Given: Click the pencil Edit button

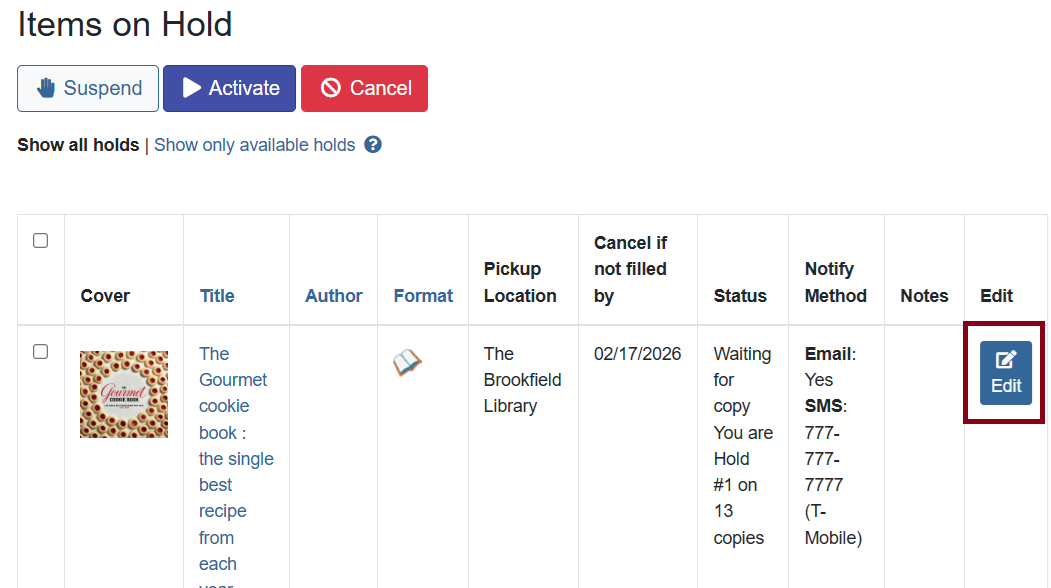Looking at the screenshot, I should [x=1005, y=372].
